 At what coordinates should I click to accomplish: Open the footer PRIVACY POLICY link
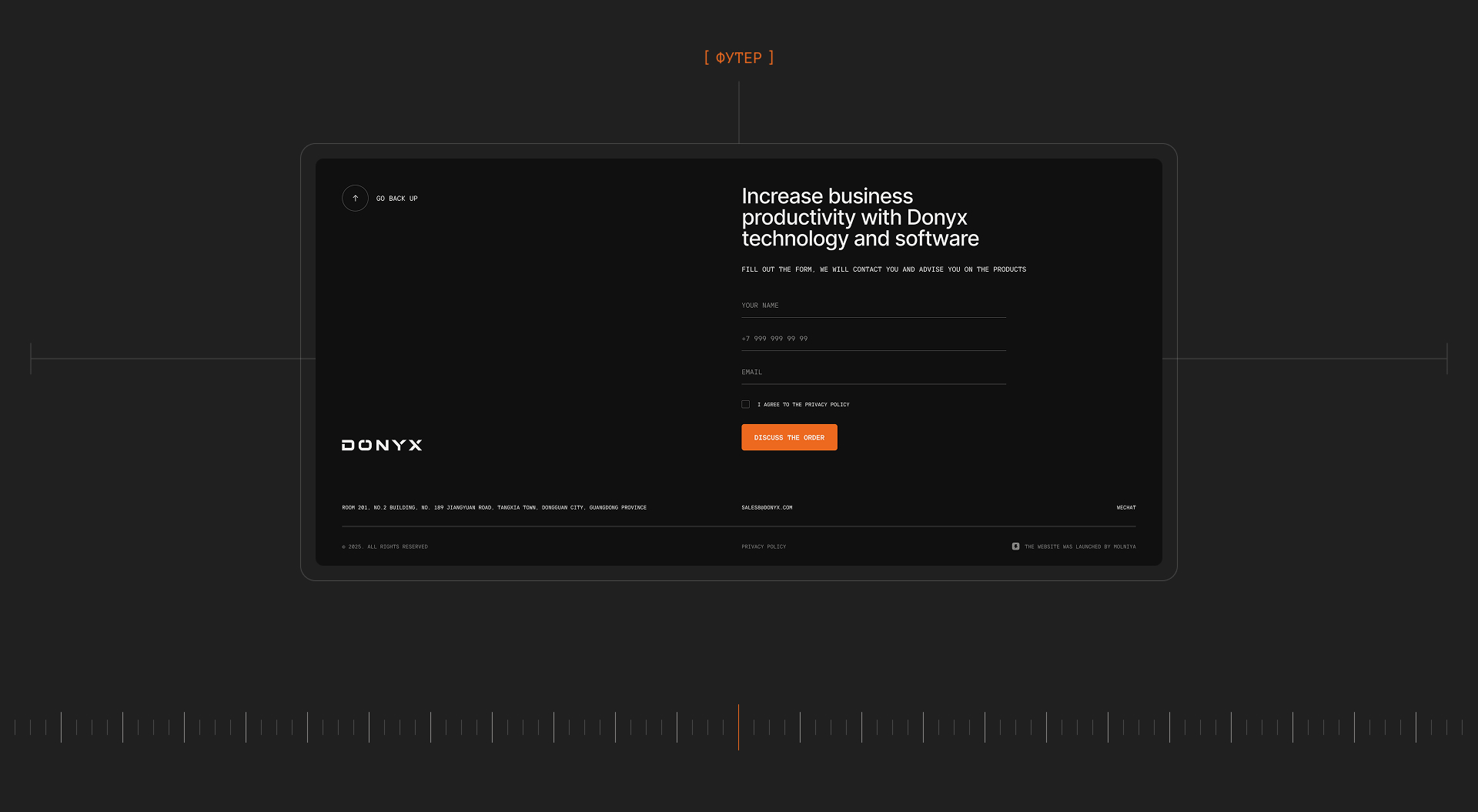click(764, 547)
